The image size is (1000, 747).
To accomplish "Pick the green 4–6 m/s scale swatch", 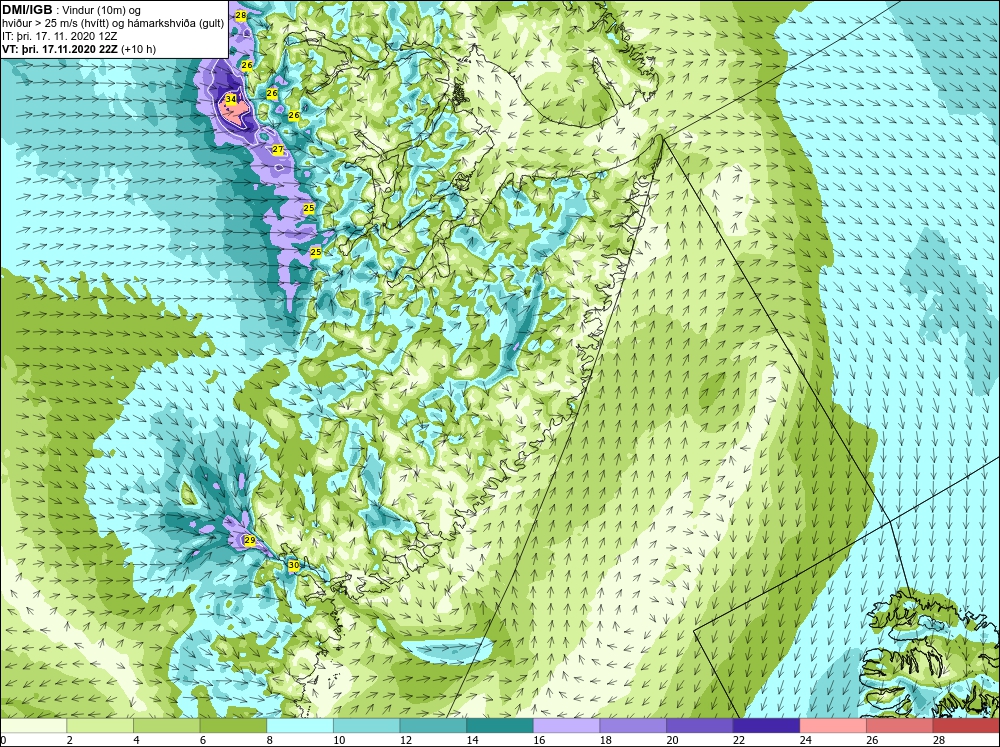I will [166, 725].
